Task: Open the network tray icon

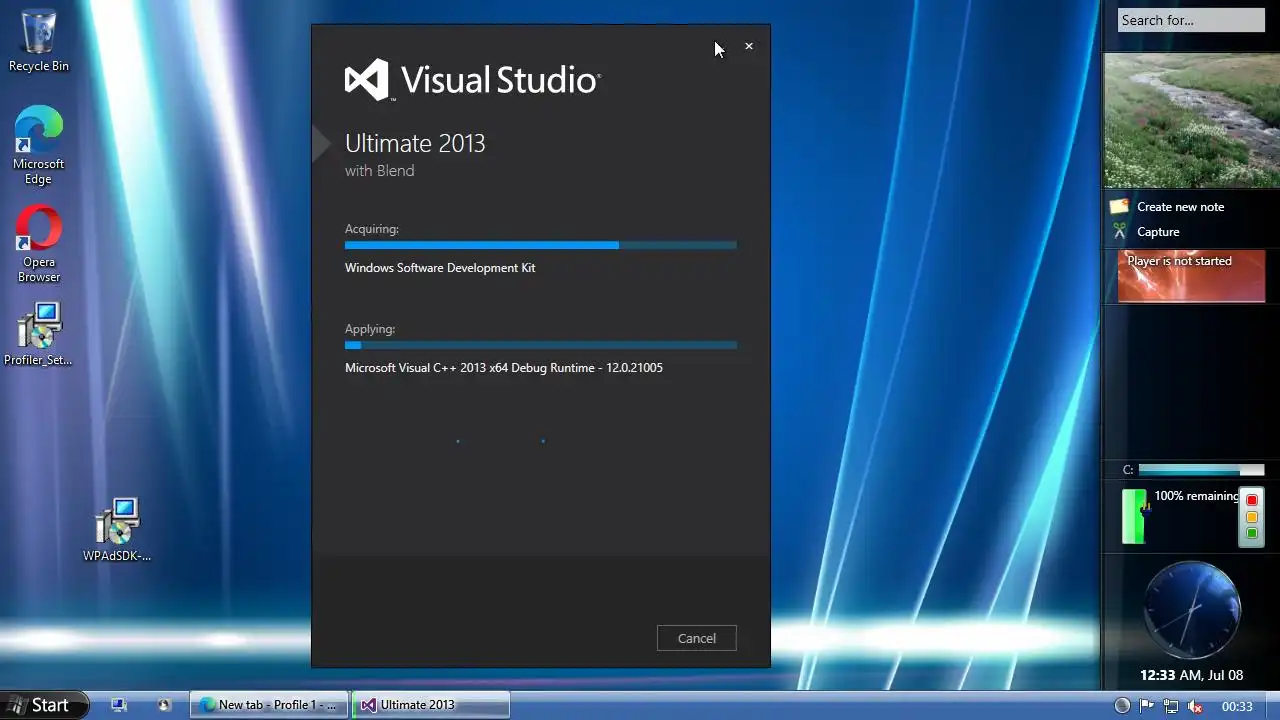Action: (x=1171, y=706)
